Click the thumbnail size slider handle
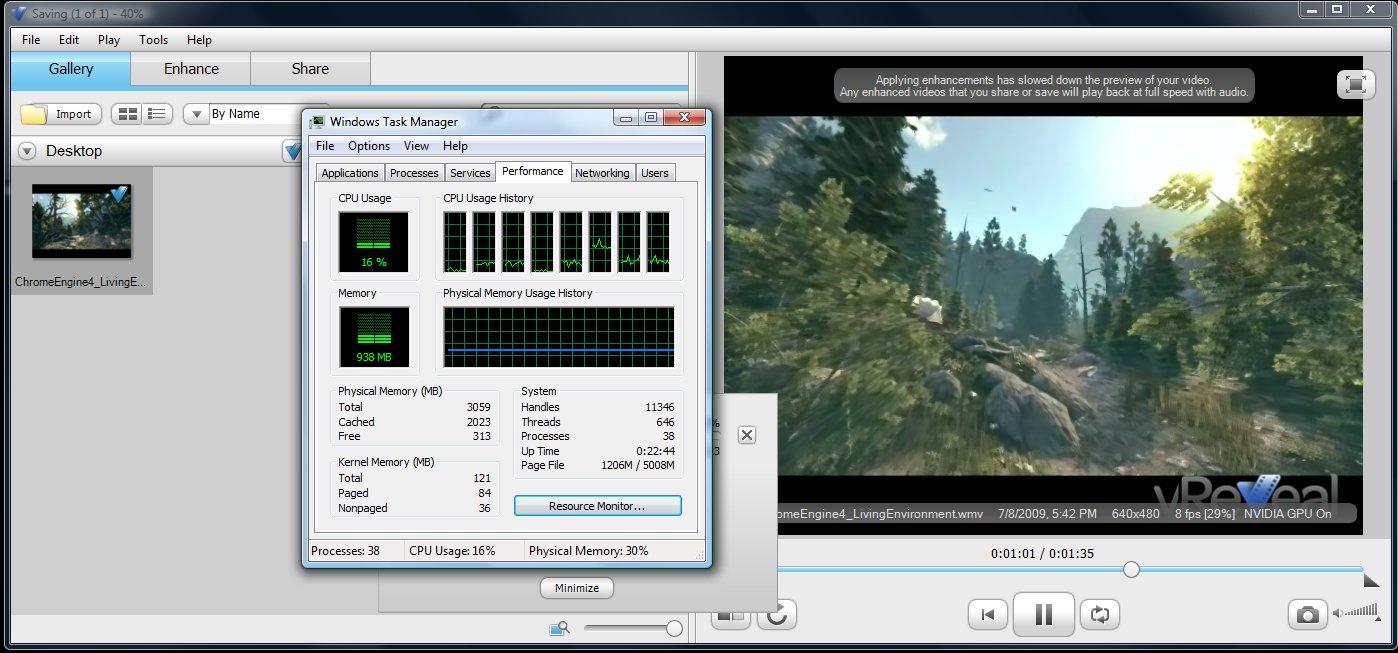1398x653 pixels. [674, 628]
